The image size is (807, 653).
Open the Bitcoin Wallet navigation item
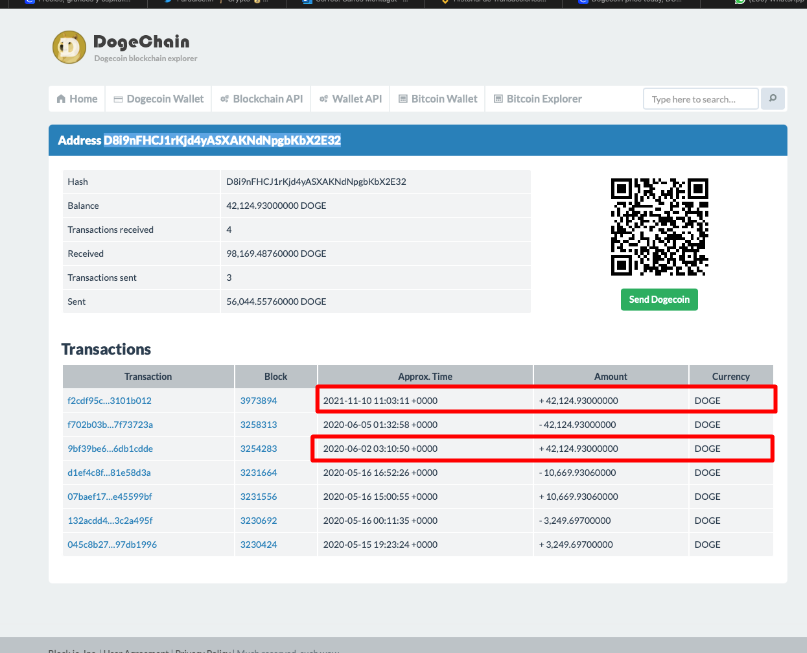tap(438, 99)
